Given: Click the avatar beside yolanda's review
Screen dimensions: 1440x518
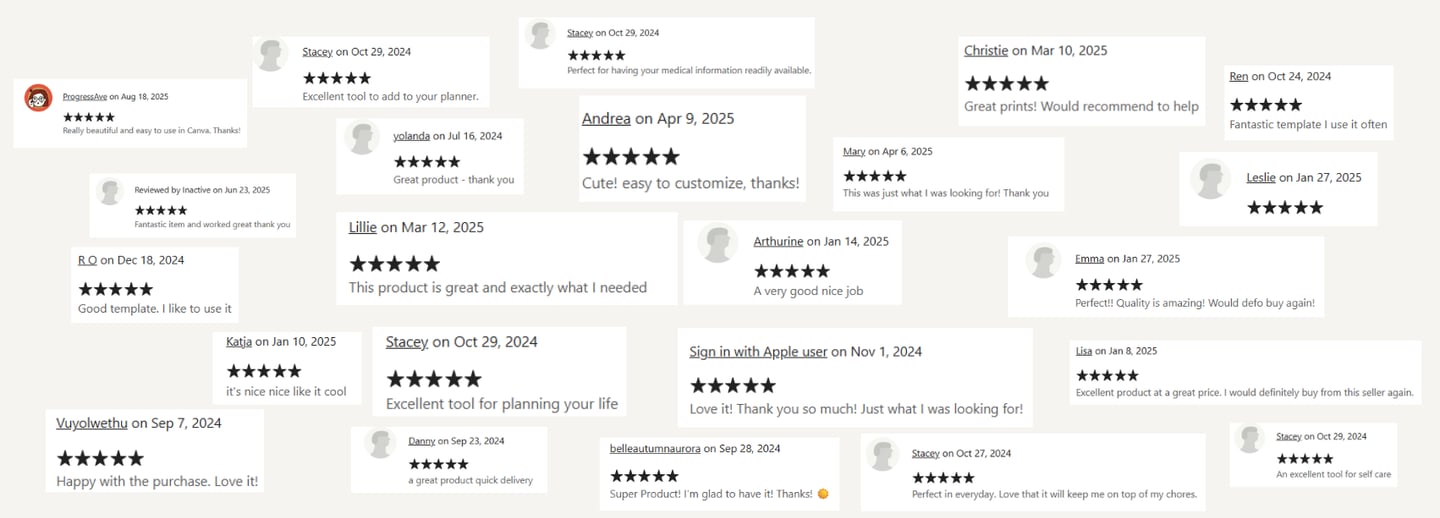Looking at the screenshot, I should [x=362, y=138].
